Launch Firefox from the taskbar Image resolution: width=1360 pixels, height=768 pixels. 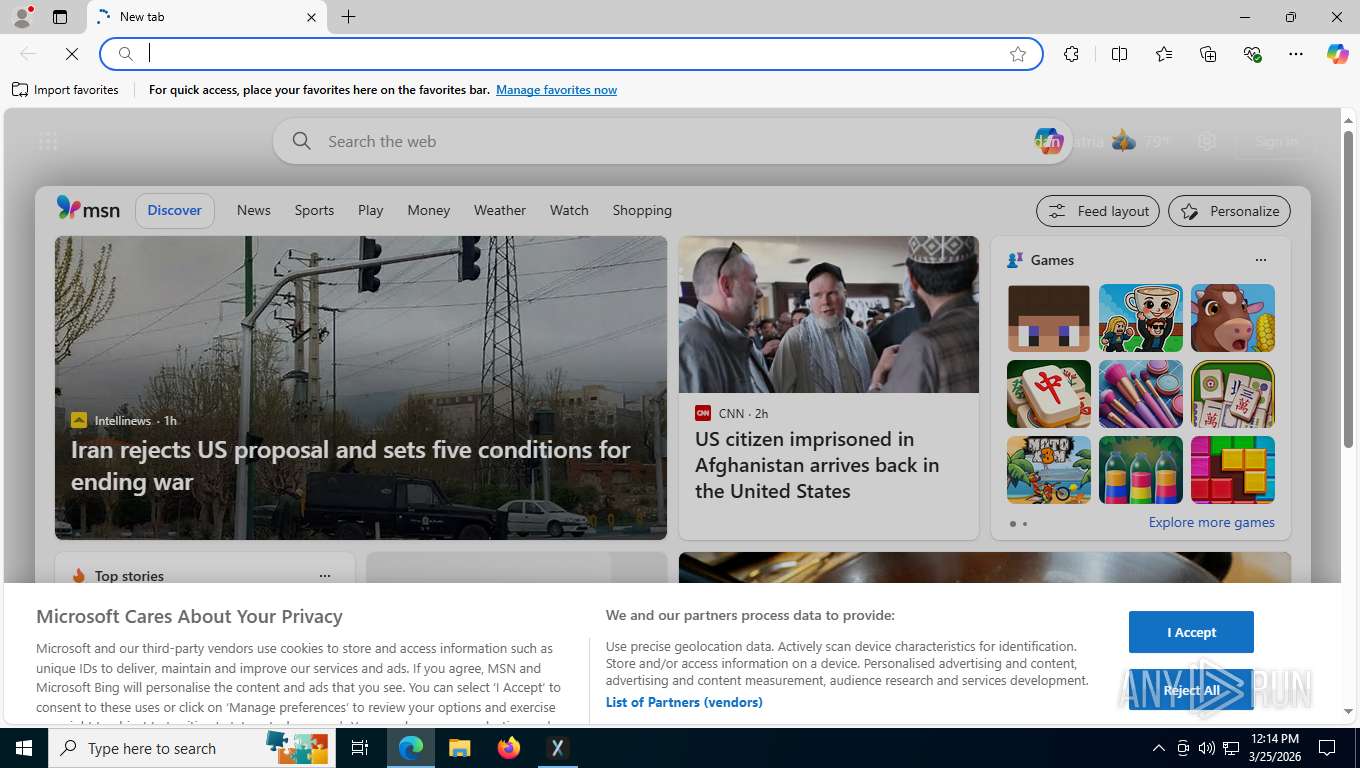click(x=509, y=748)
